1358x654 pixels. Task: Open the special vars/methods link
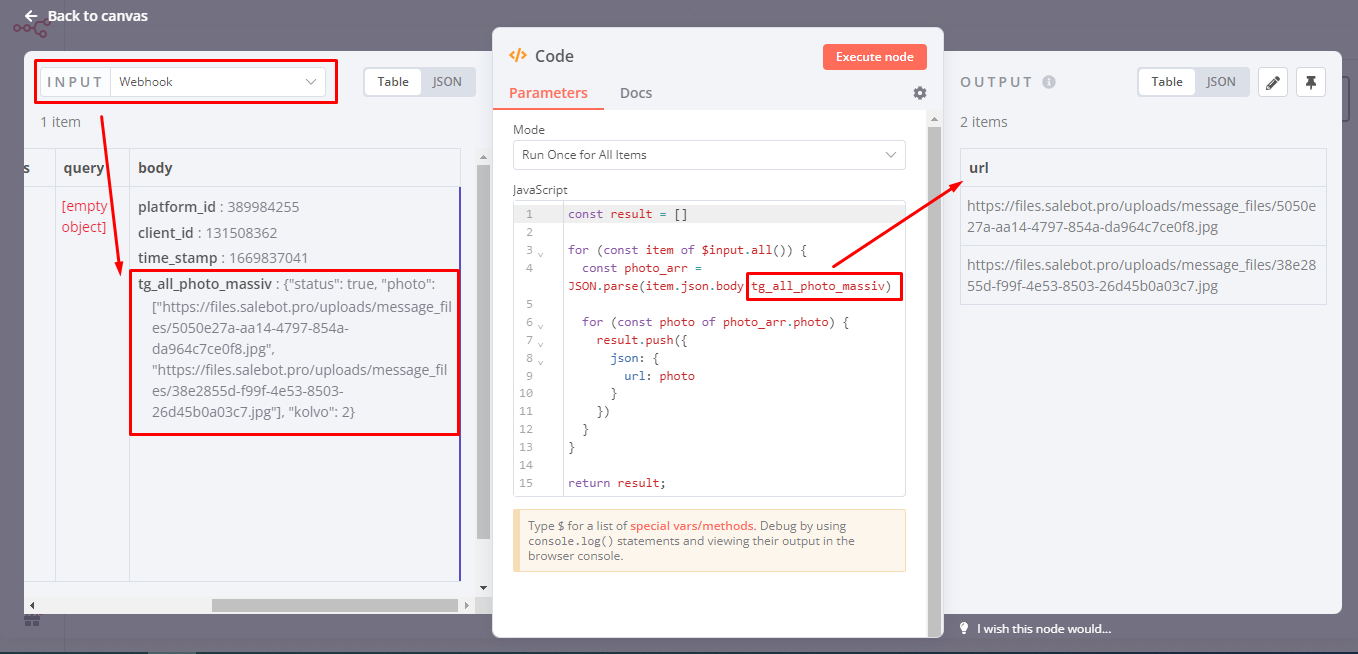click(692, 526)
